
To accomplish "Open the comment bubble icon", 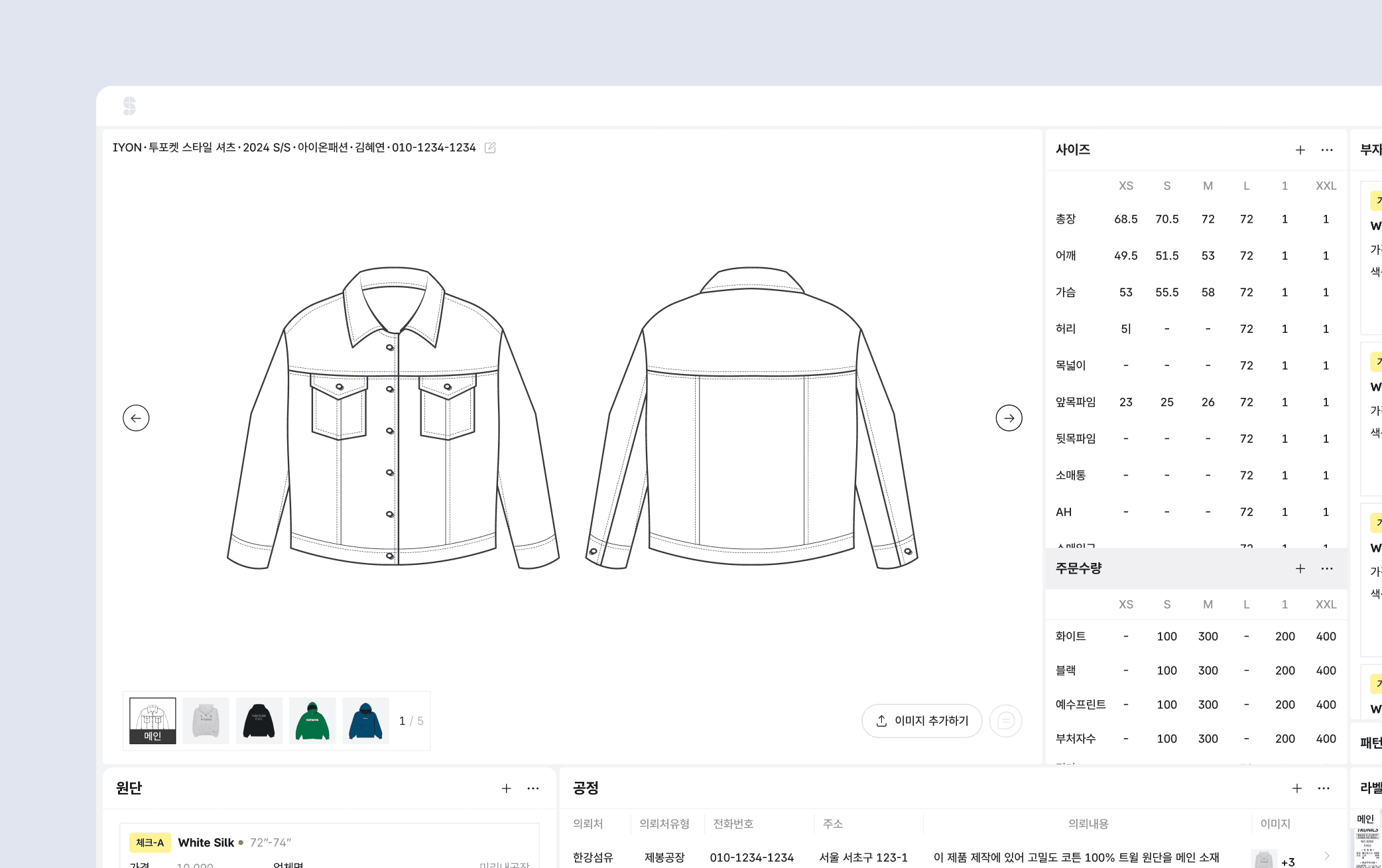I will pos(1005,721).
